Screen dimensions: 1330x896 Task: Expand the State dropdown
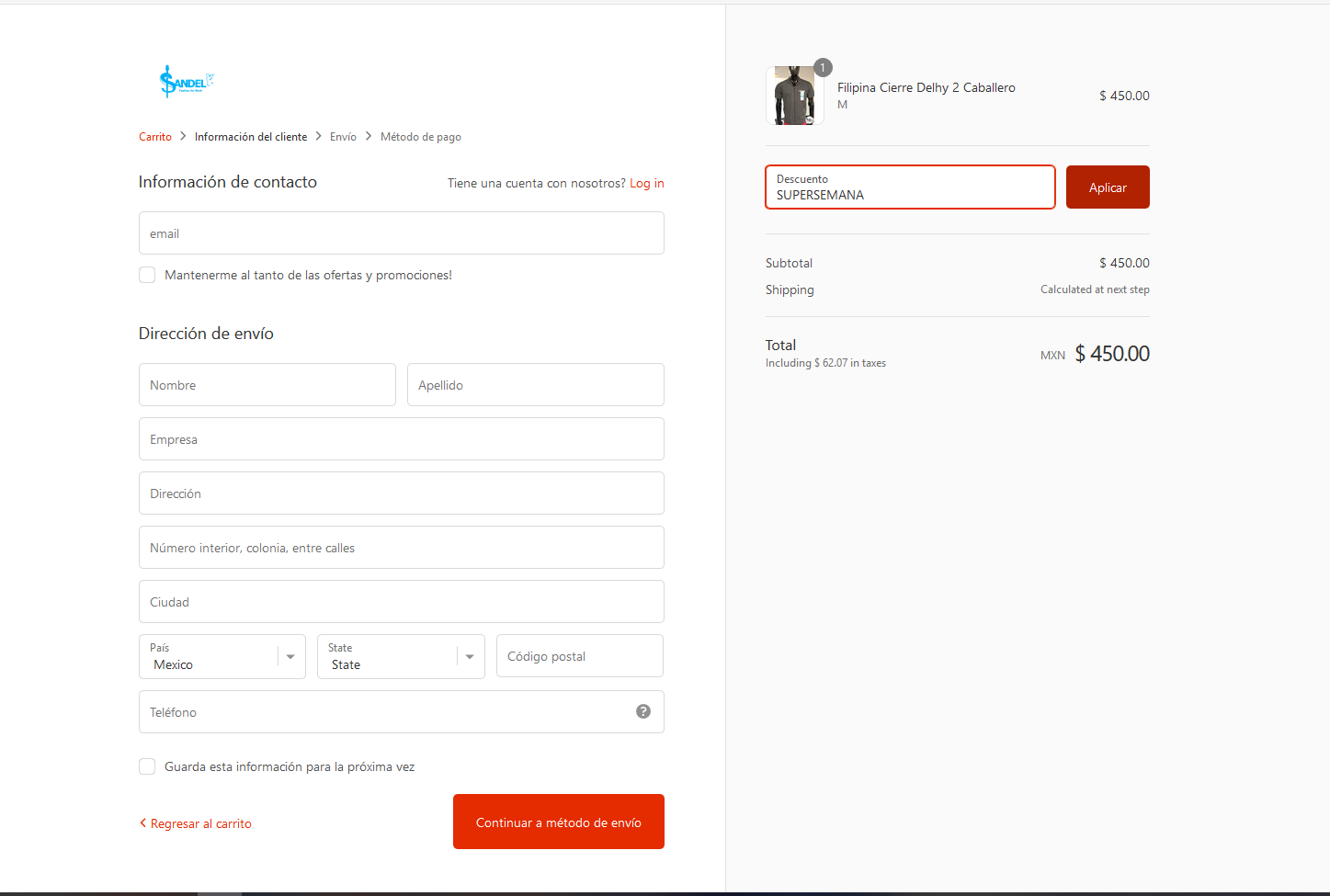401,656
